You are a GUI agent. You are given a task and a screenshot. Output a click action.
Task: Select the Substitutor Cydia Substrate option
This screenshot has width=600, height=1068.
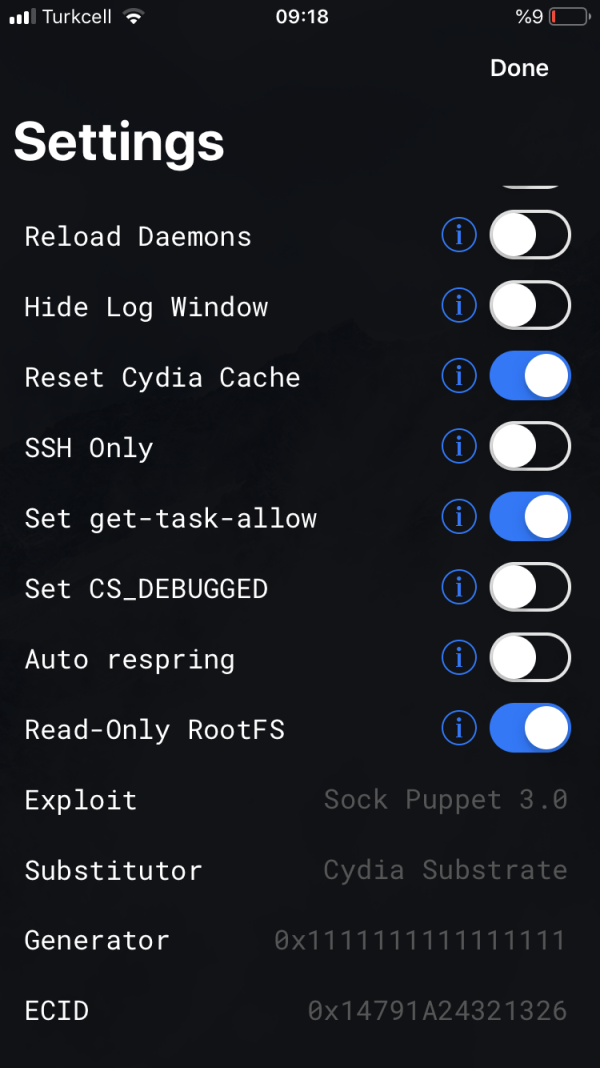tap(445, 870)
